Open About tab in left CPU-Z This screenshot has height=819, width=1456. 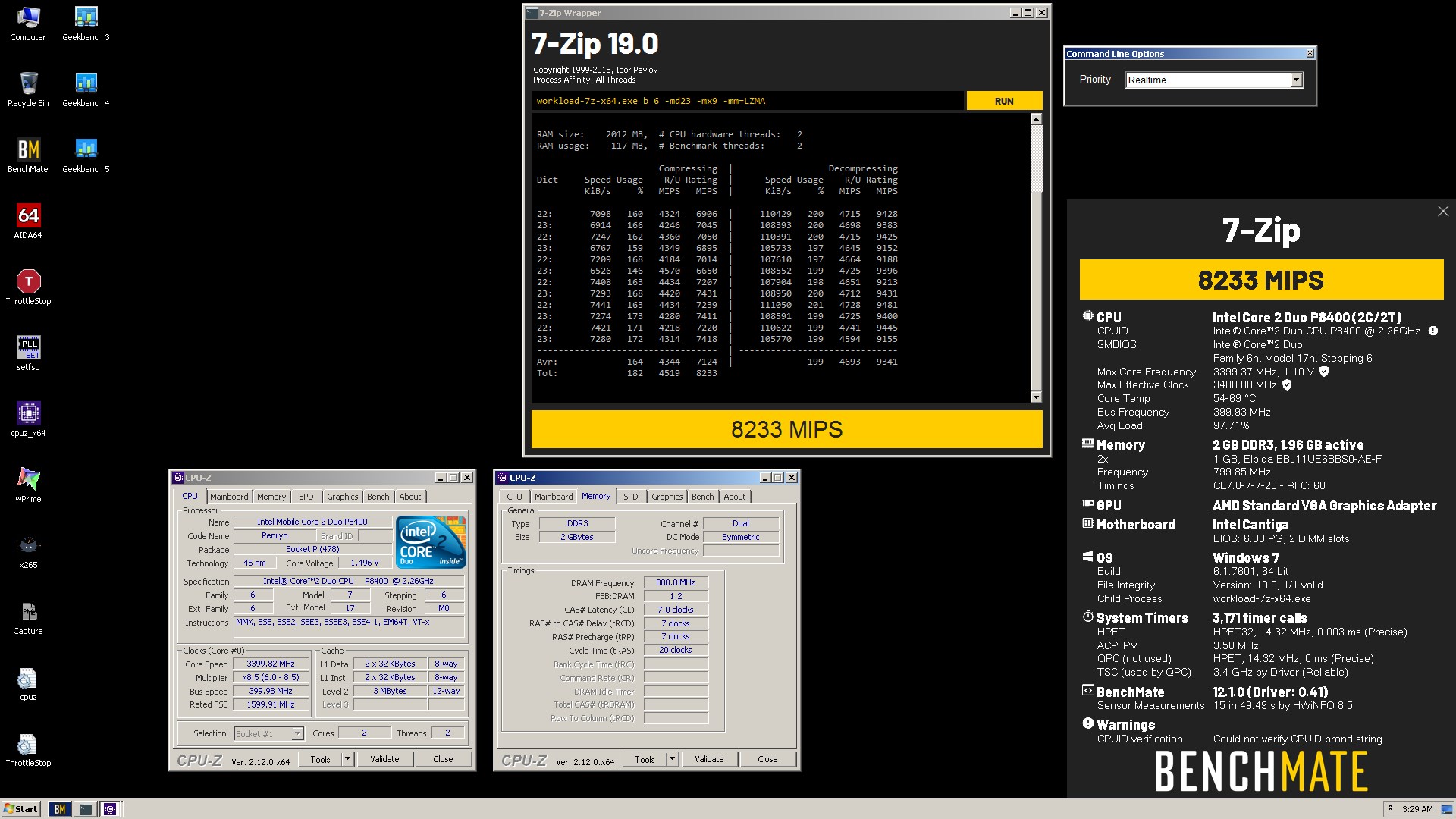pos(410,497)
